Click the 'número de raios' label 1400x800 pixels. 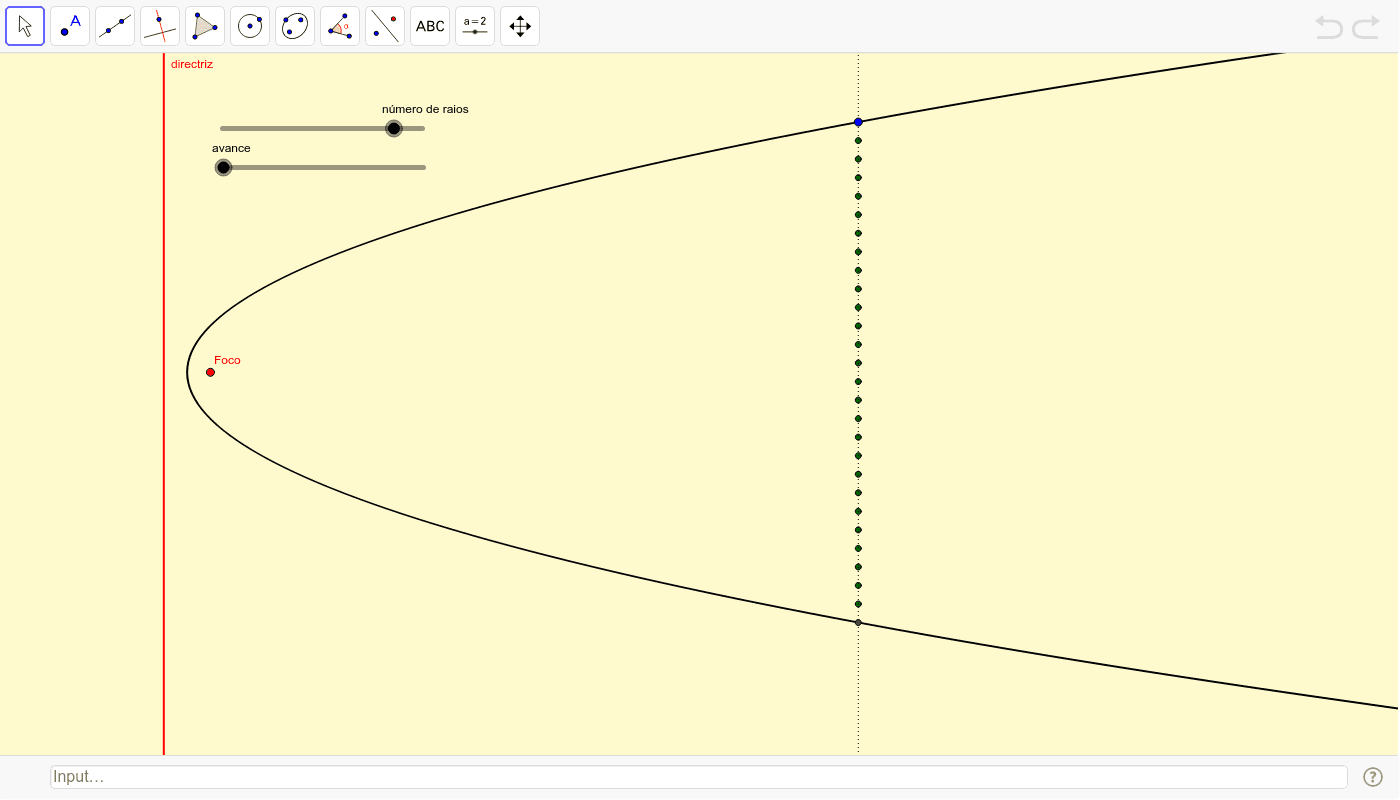425,109
